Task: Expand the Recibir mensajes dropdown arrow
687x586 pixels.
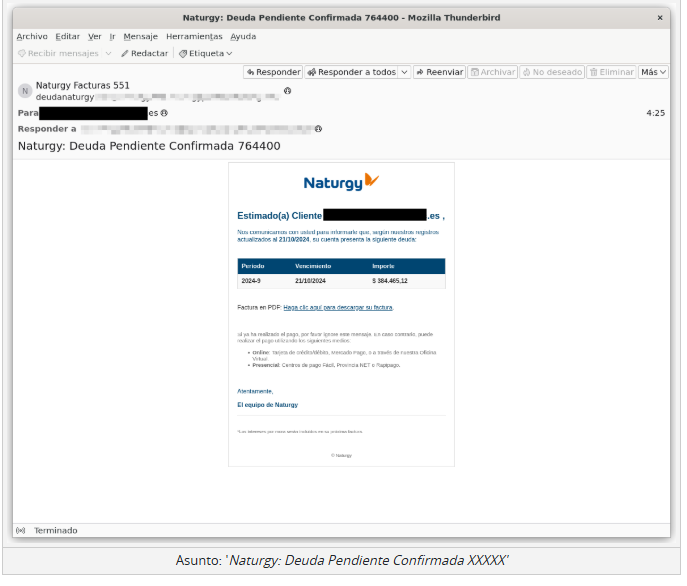Action: coord(109,53)
